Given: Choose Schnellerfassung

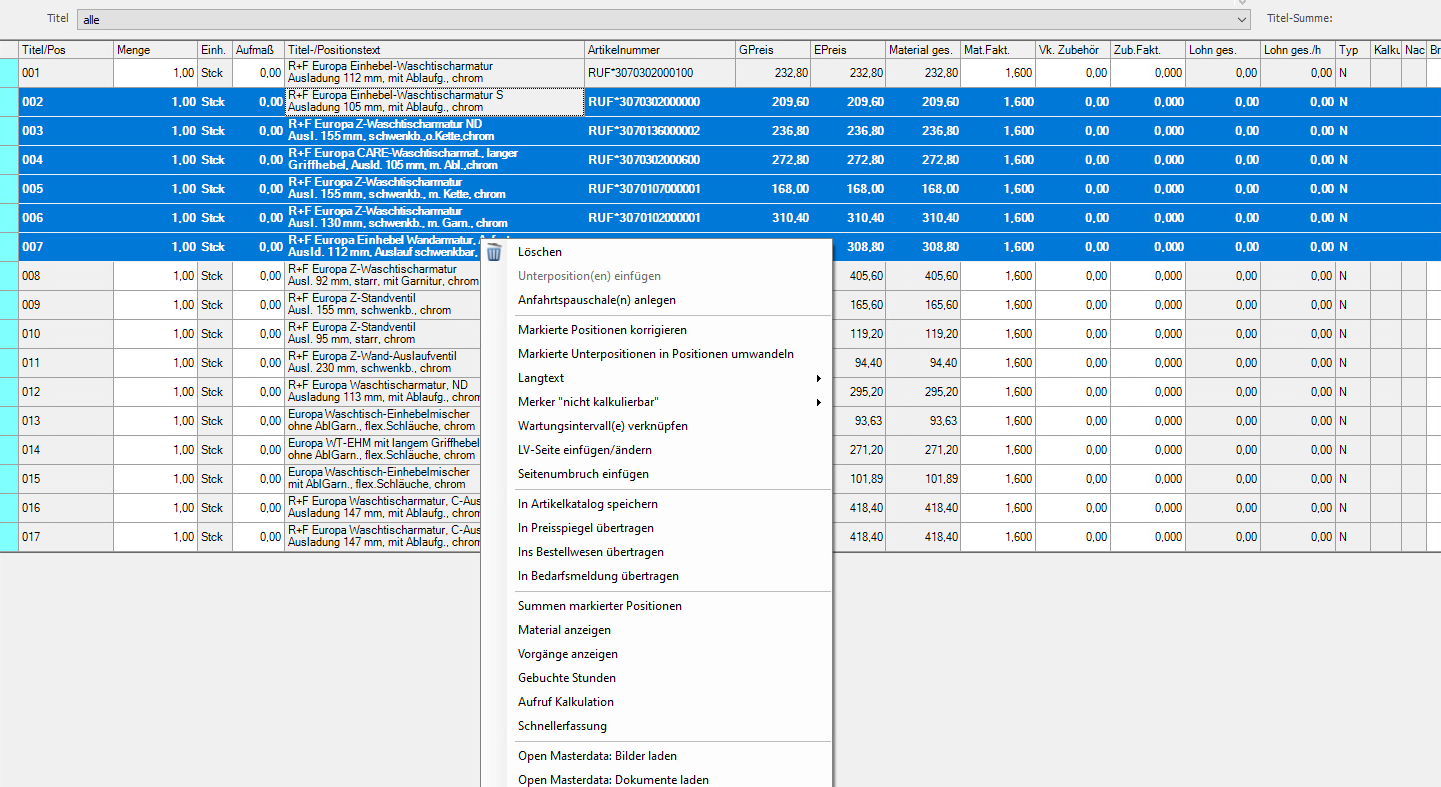Looking at the screenshot, I should (562, 726).
